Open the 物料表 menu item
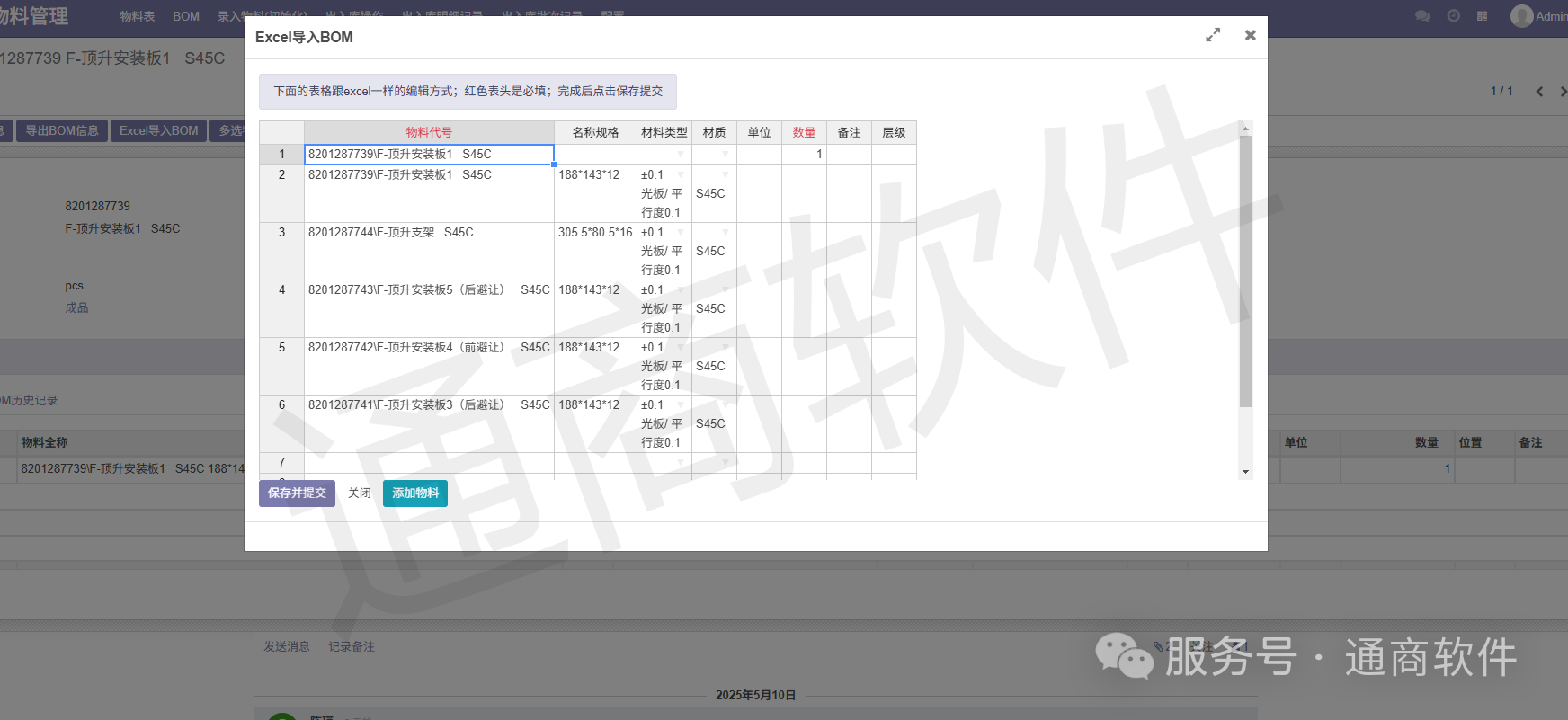The image size is (1568, 720). tap(138, 16)
